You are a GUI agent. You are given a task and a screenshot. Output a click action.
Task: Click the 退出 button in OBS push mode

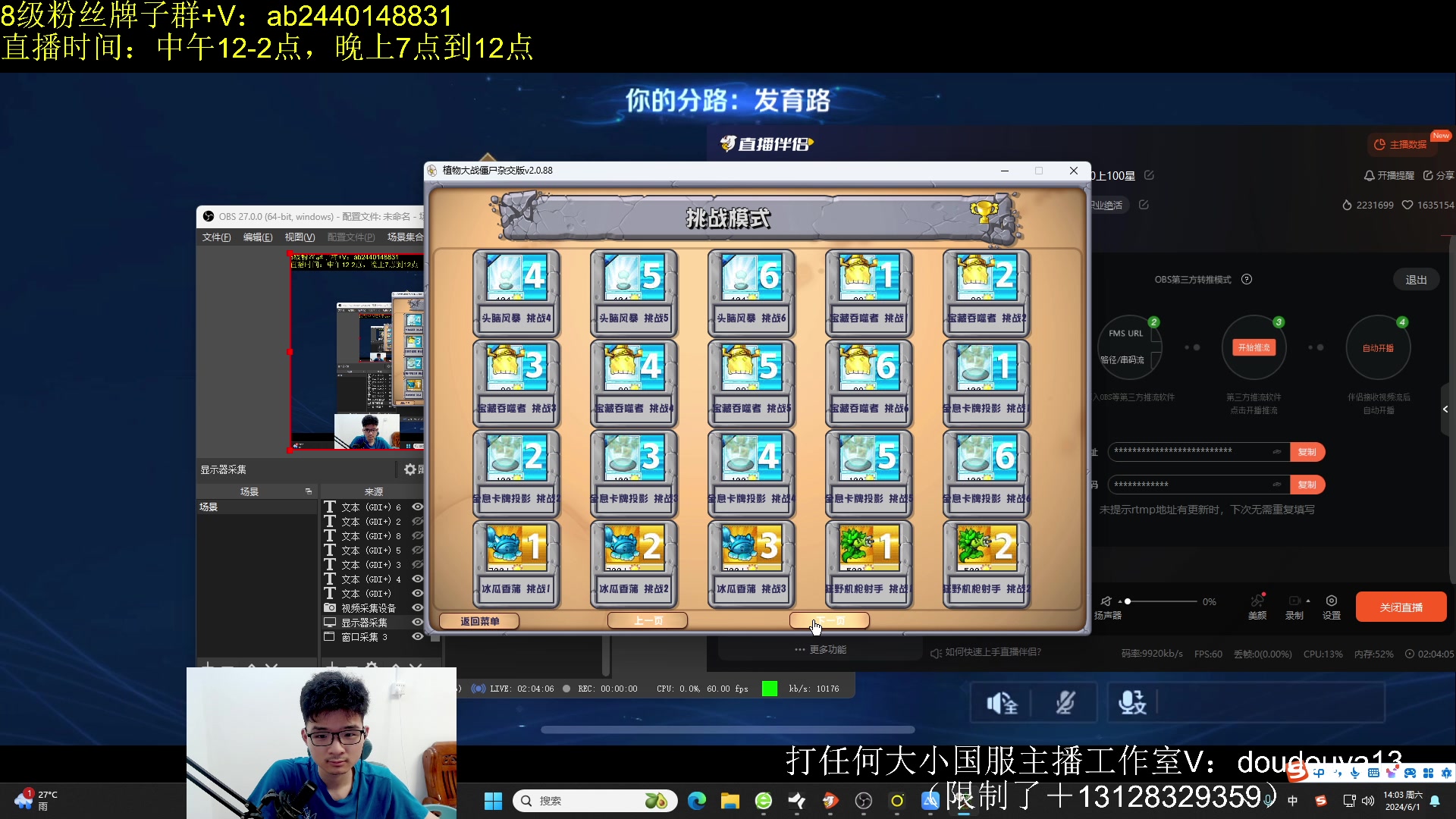tap(1416, 280)
